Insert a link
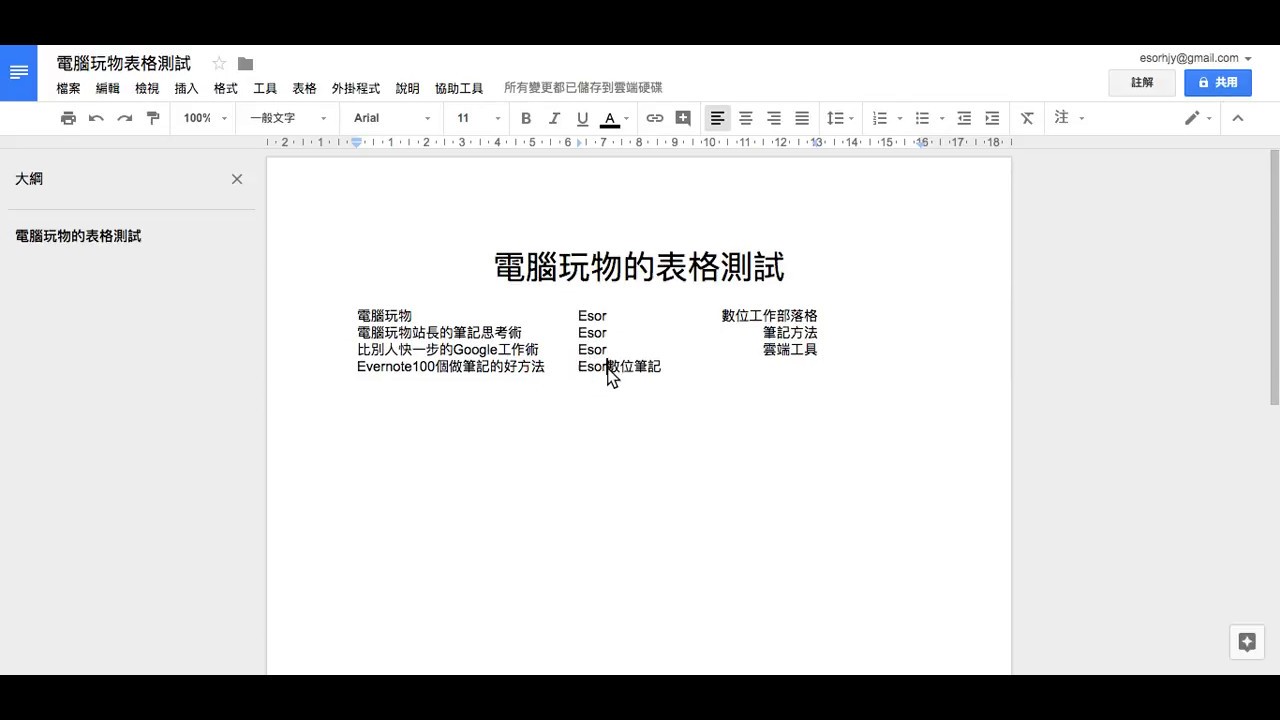Screen dimensions: 1280x720 click(655, 118)
